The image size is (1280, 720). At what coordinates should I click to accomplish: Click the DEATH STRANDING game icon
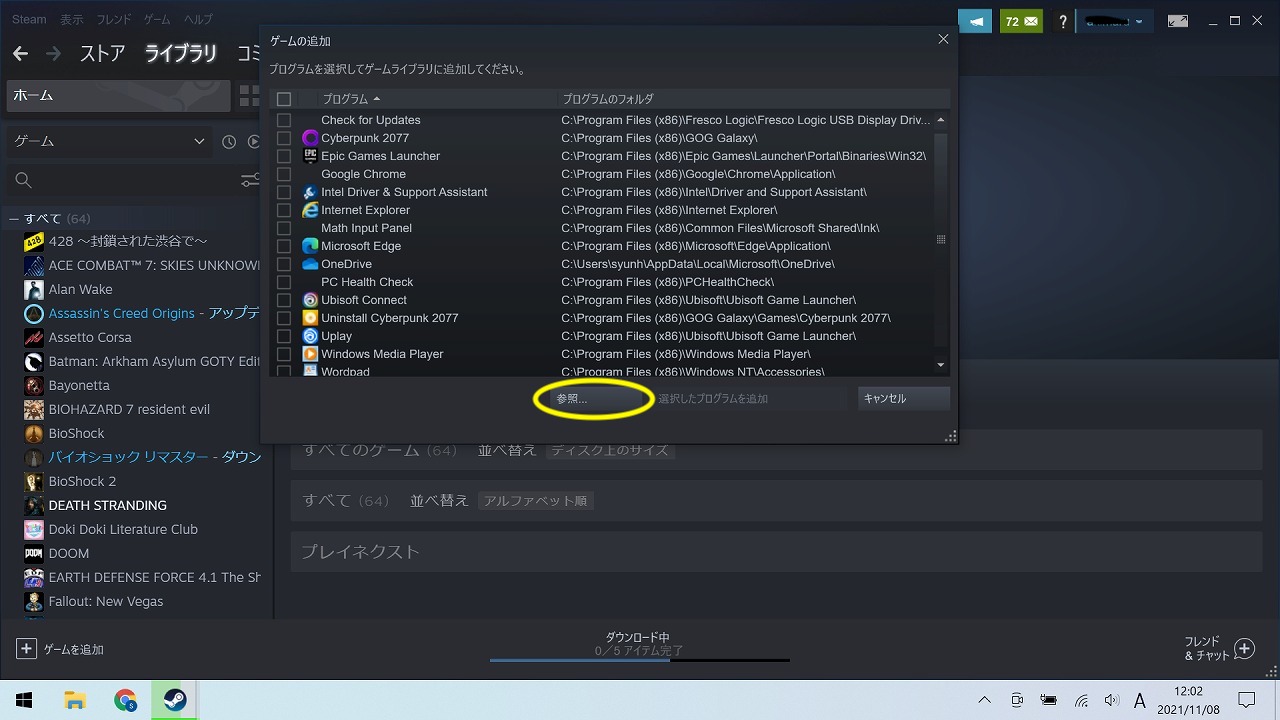tap(34, 505)
